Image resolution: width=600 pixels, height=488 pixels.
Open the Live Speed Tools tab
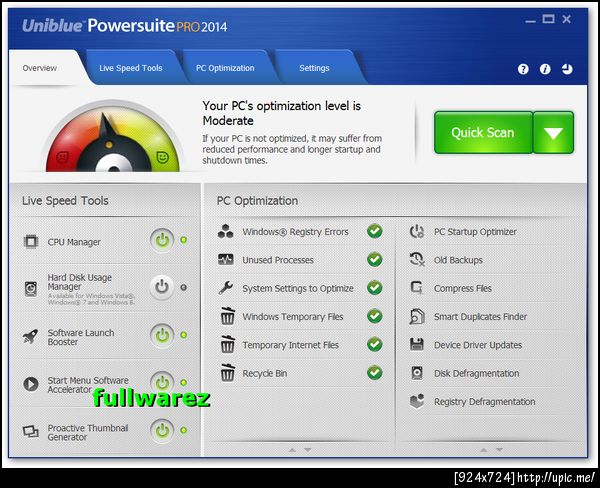pos(131,68)
